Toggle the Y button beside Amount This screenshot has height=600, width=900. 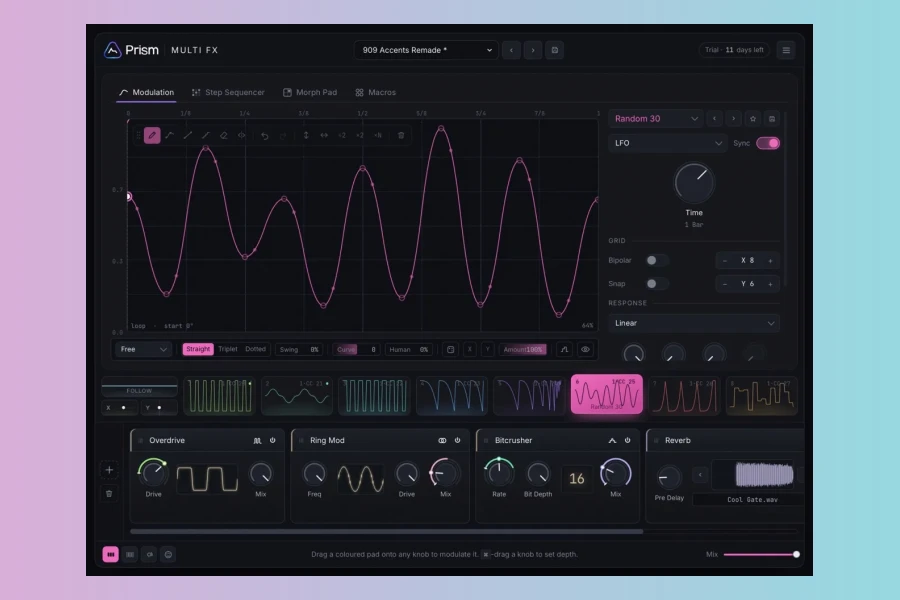[487, 349]
